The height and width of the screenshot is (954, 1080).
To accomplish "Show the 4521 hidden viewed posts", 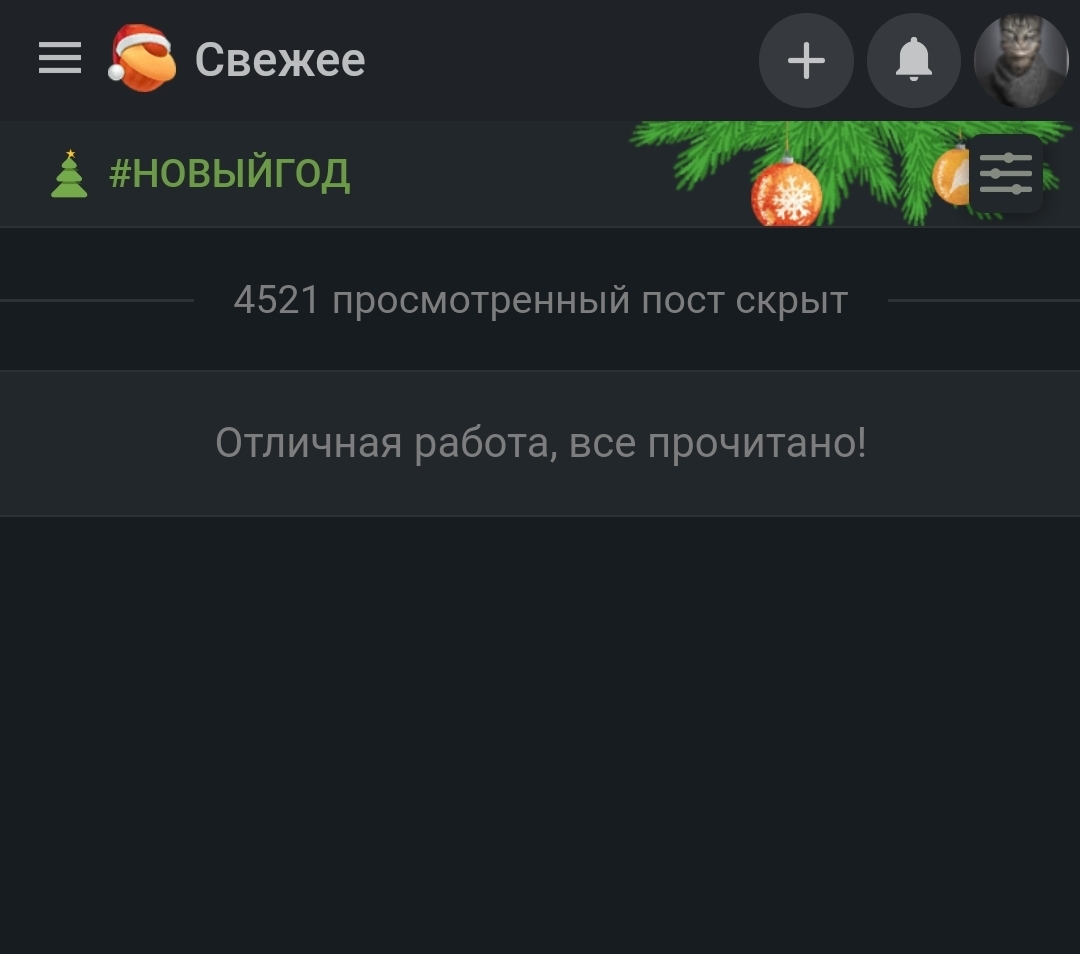I will point(541,300).
